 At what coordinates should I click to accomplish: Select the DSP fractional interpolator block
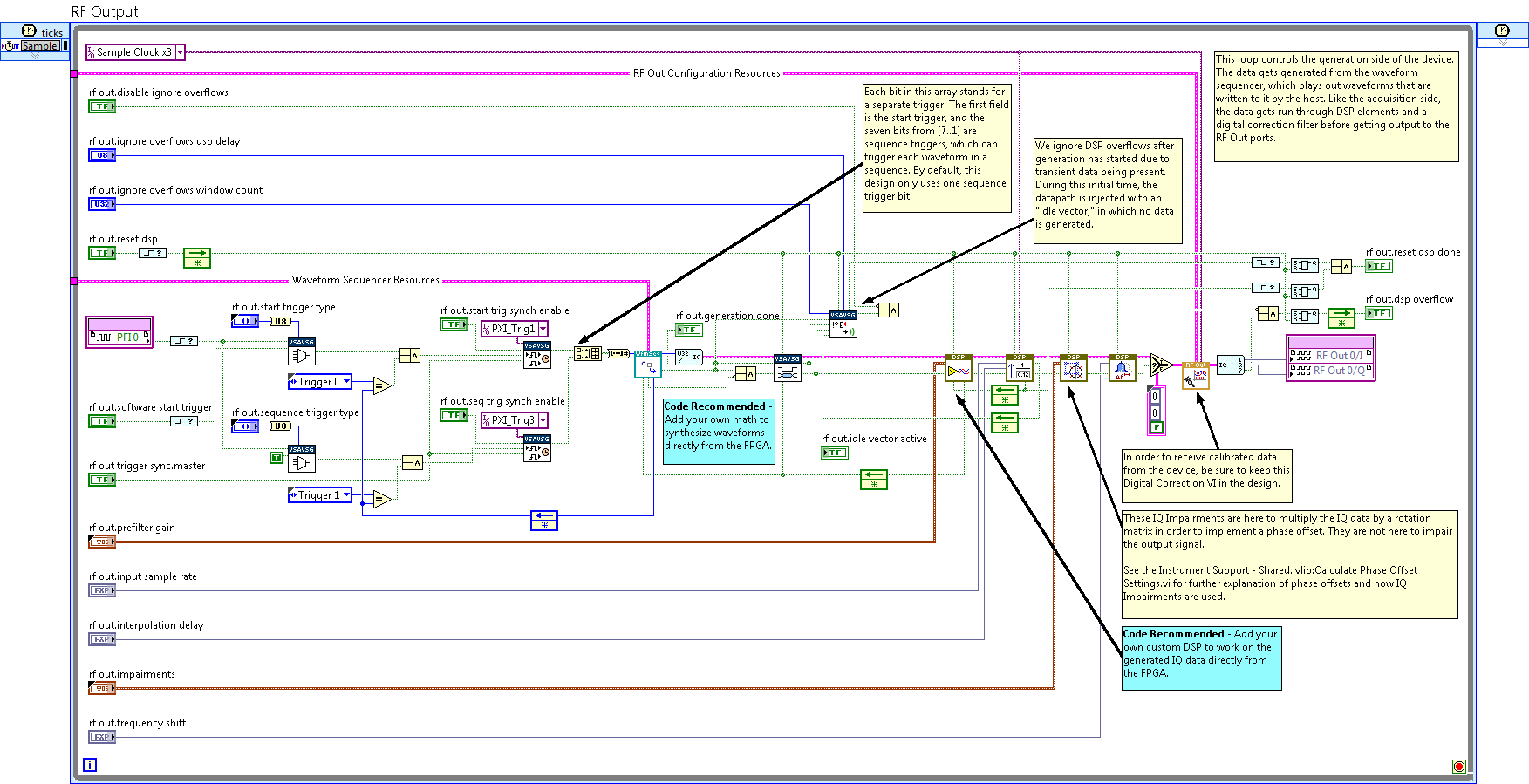pos(1019,368)
